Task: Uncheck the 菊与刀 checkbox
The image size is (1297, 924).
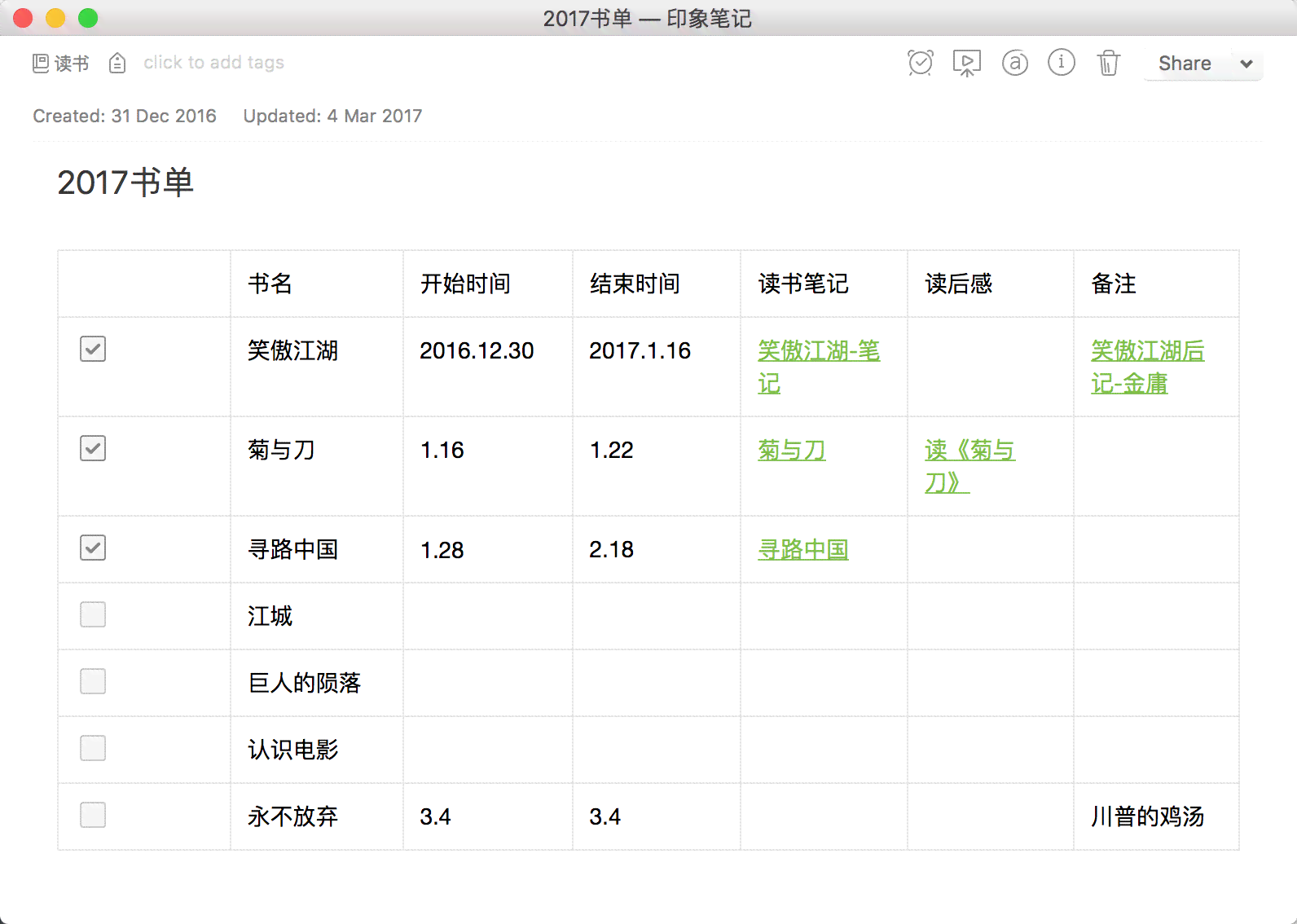Action: (93, 448)
